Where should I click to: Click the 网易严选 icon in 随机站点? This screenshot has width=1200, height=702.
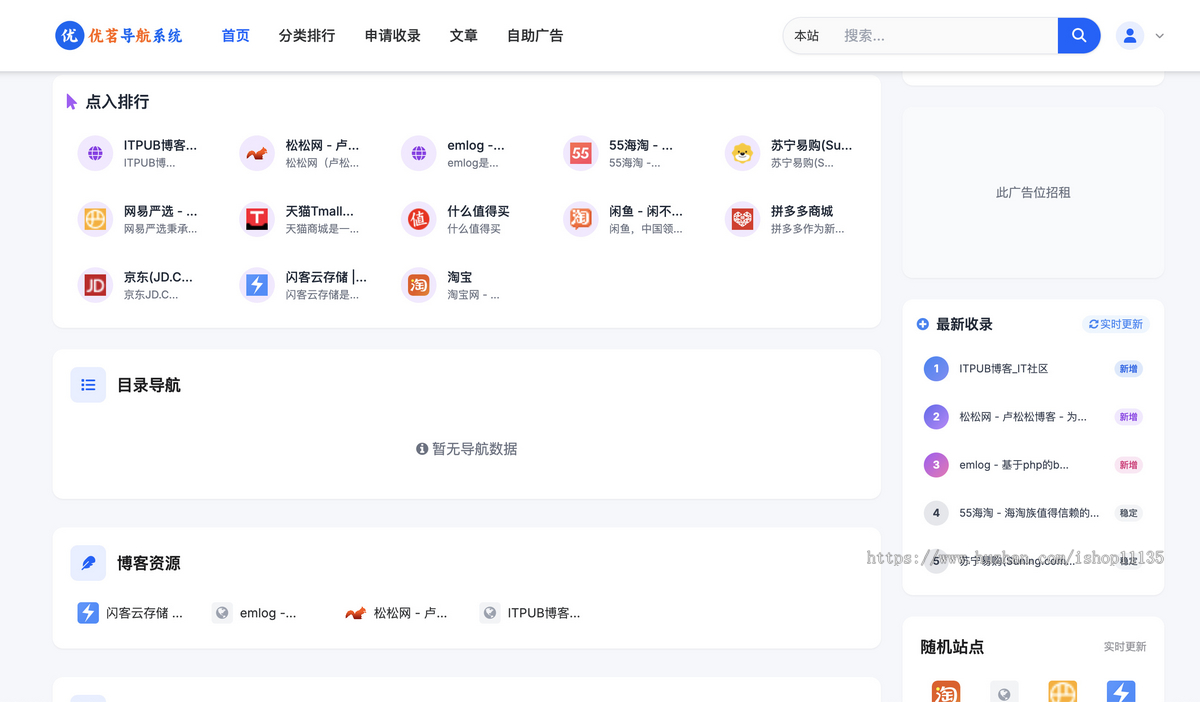[1062, 692]
